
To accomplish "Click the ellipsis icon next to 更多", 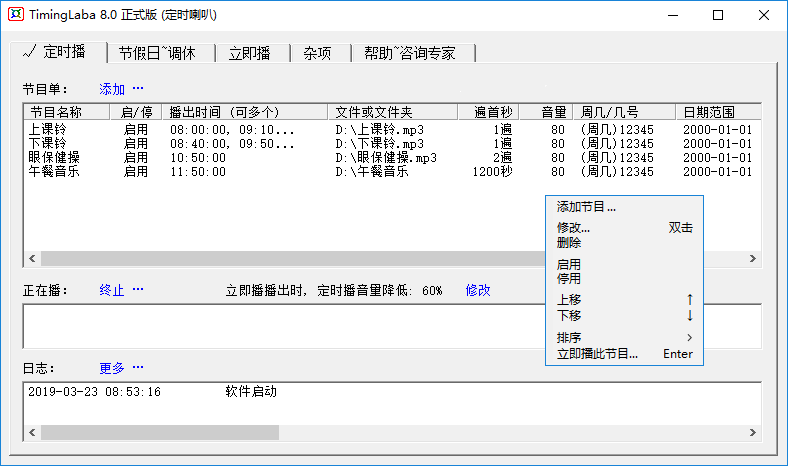I will pos(138,368).
